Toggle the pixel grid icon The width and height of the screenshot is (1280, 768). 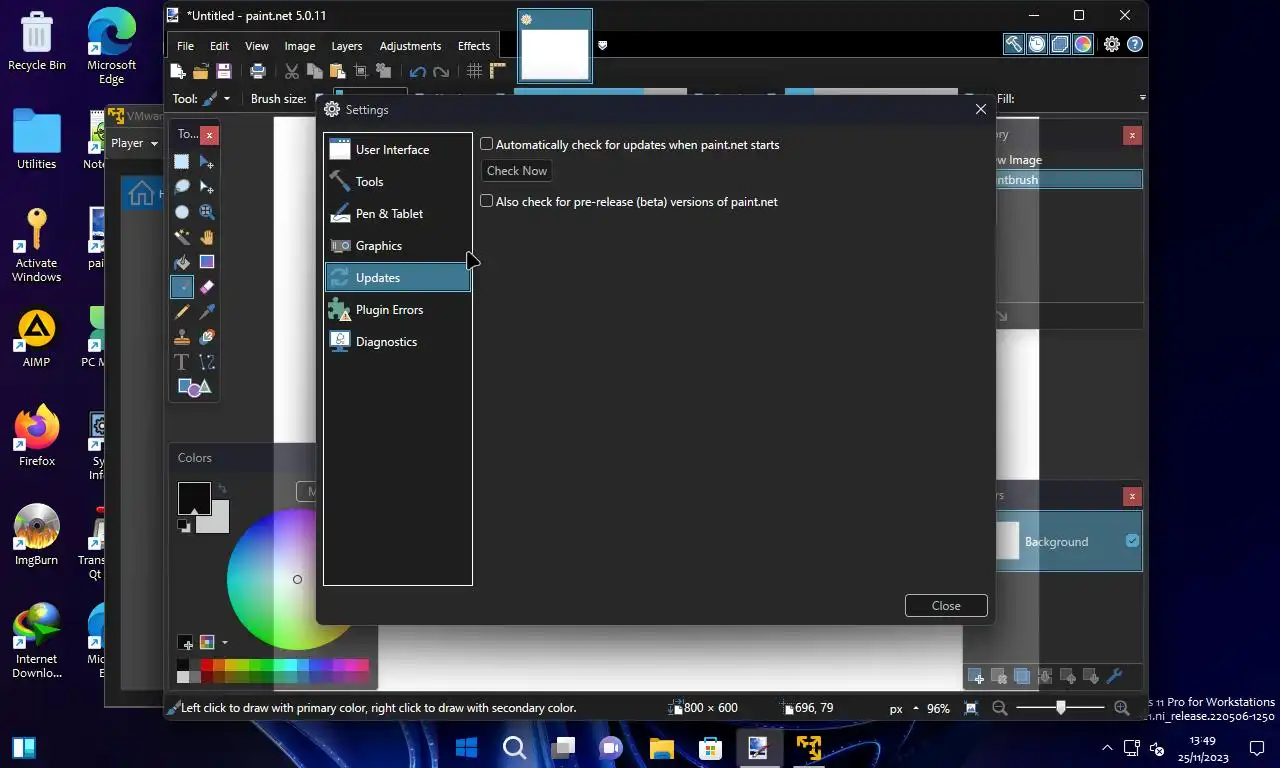[x=474, y=71]
